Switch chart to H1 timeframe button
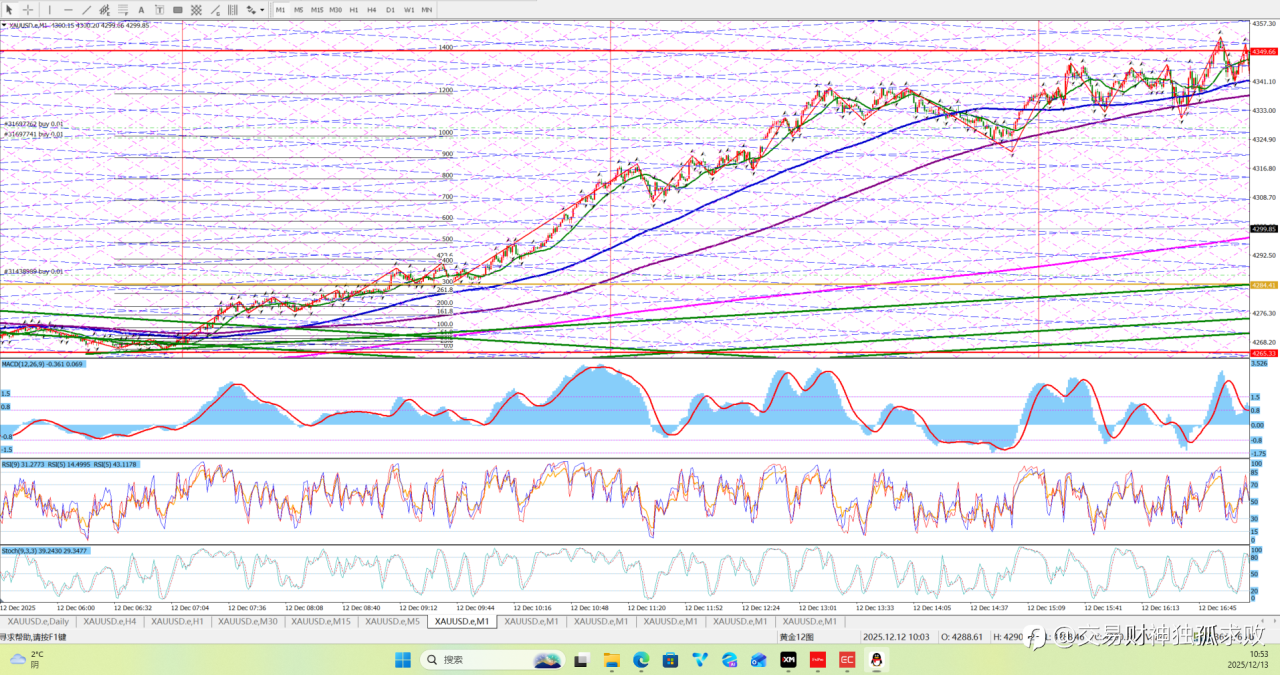 [x=354, y=10]
